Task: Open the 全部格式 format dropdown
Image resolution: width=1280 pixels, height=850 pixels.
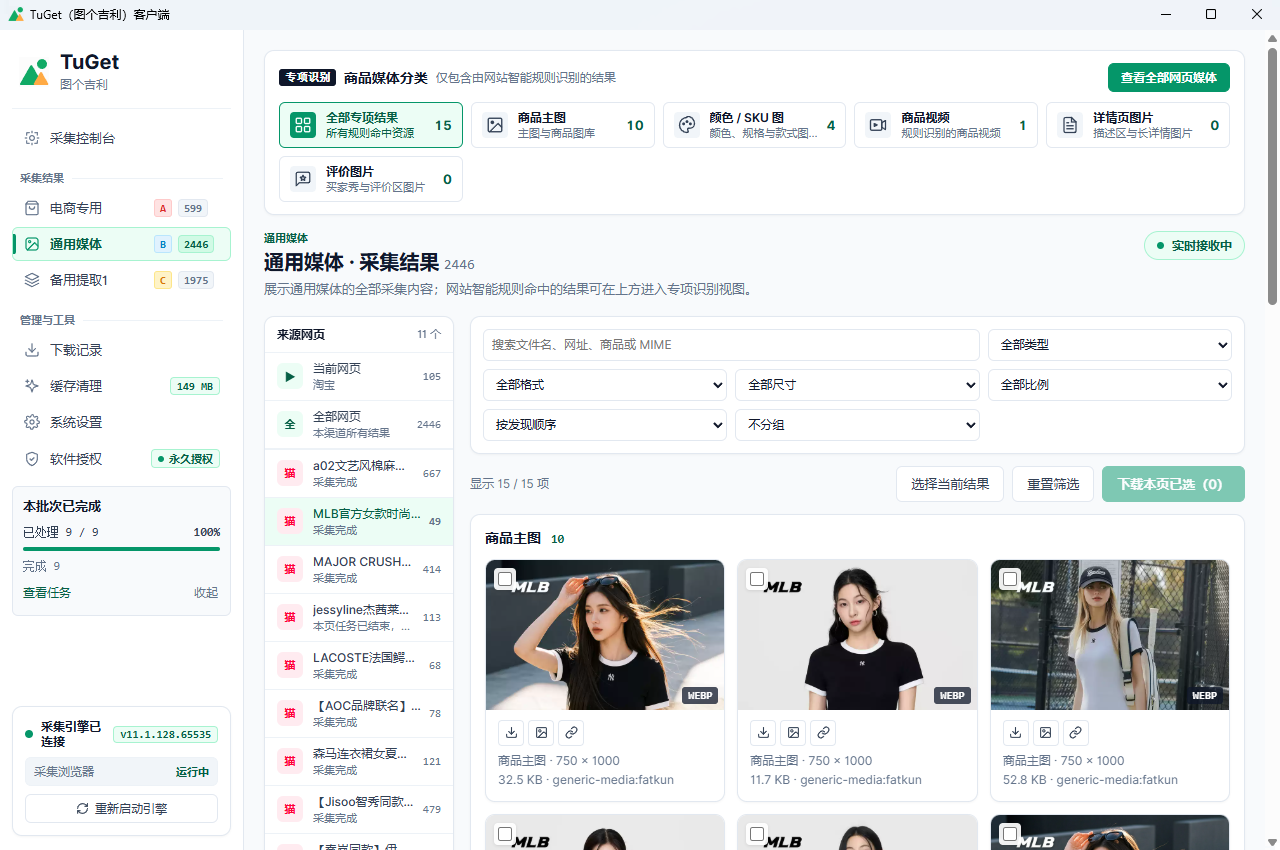Action: (605, 385)
